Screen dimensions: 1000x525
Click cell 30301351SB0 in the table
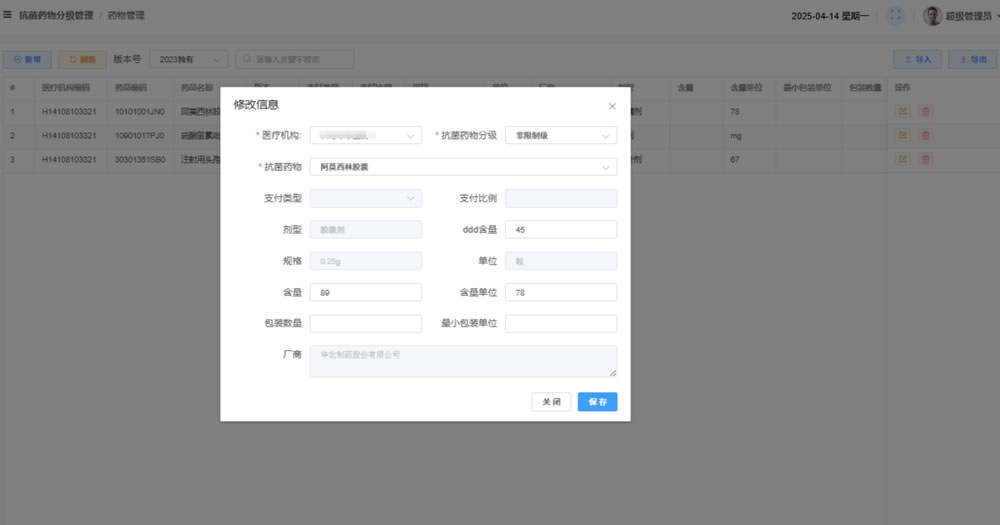[140, 159]
